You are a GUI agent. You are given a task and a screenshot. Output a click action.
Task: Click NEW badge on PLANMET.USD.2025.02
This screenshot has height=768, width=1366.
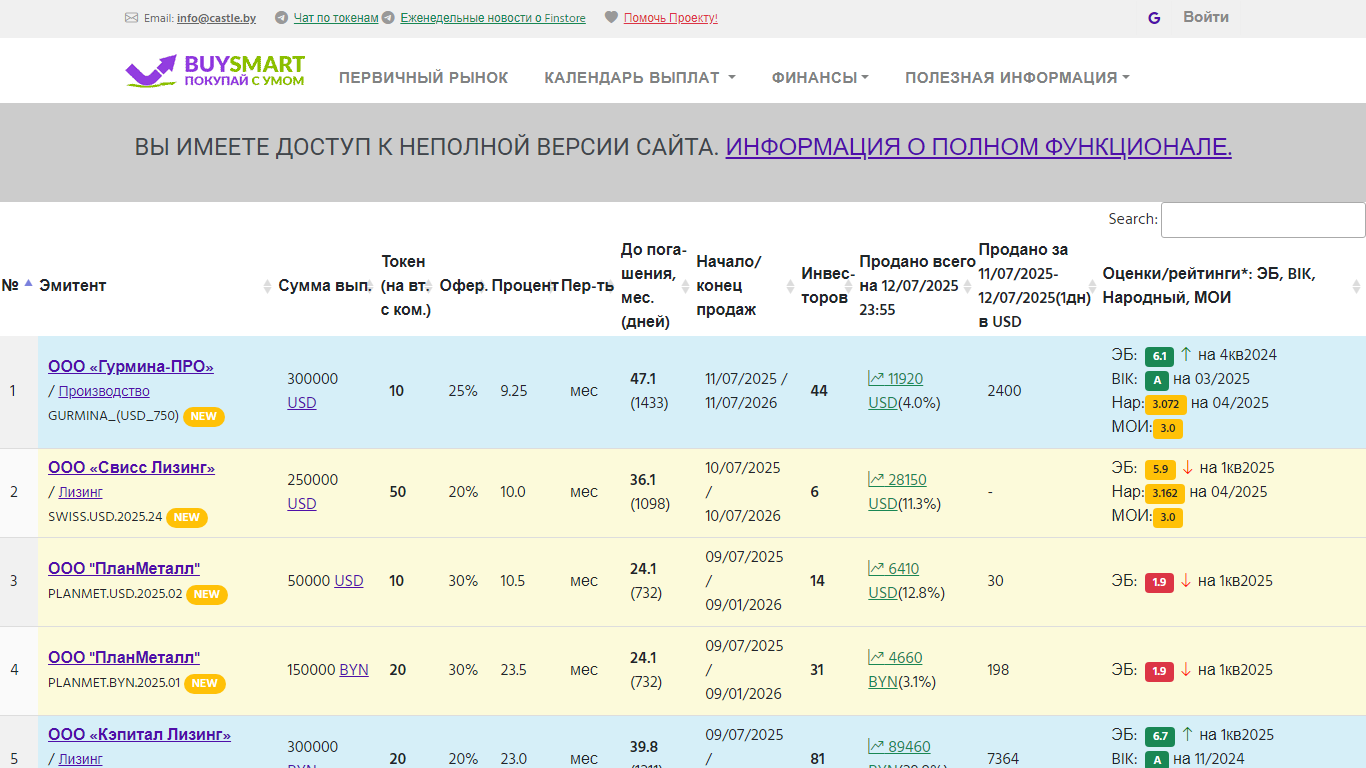207,594
